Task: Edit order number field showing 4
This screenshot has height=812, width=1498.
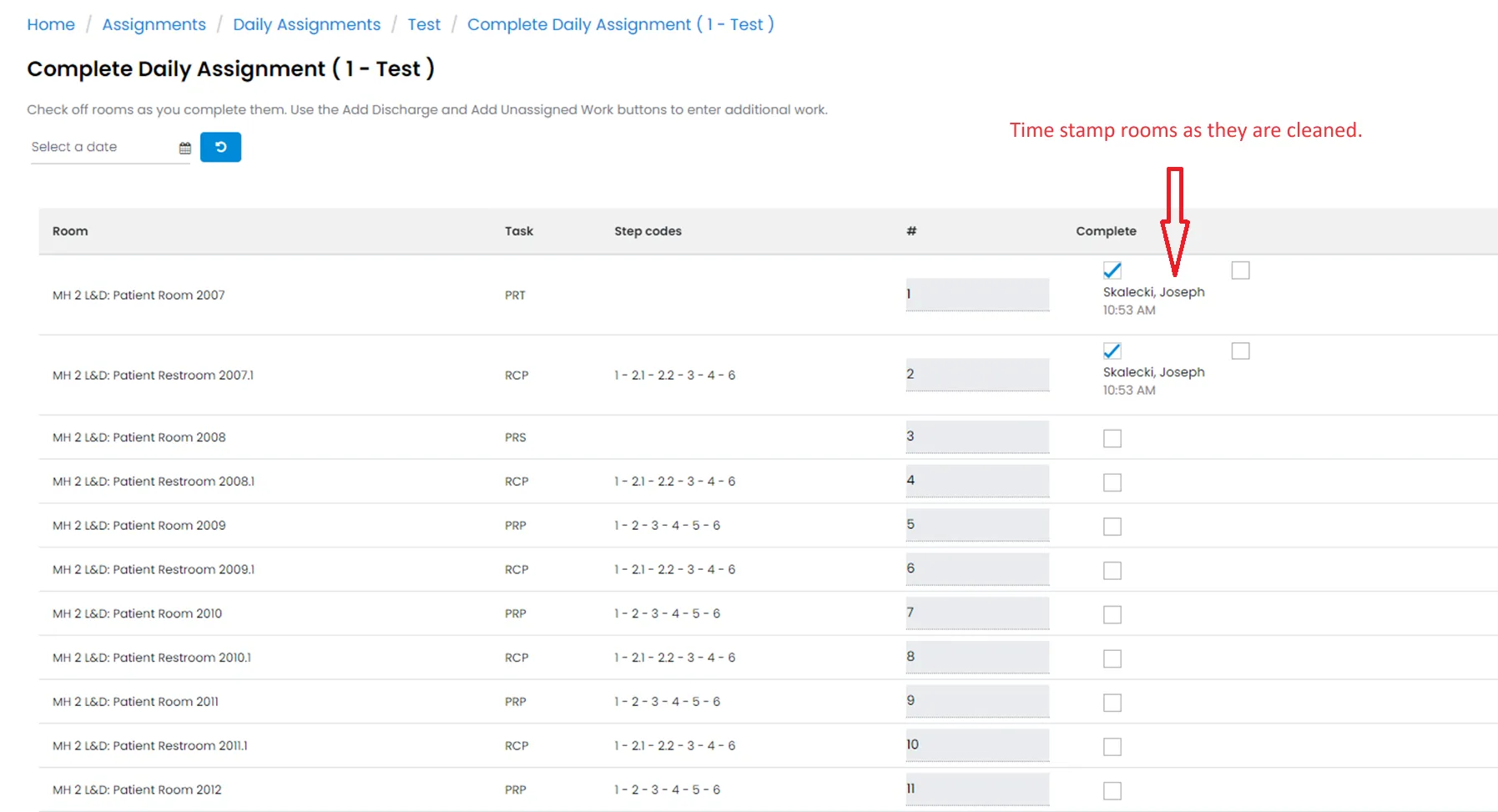Action: 977,482
